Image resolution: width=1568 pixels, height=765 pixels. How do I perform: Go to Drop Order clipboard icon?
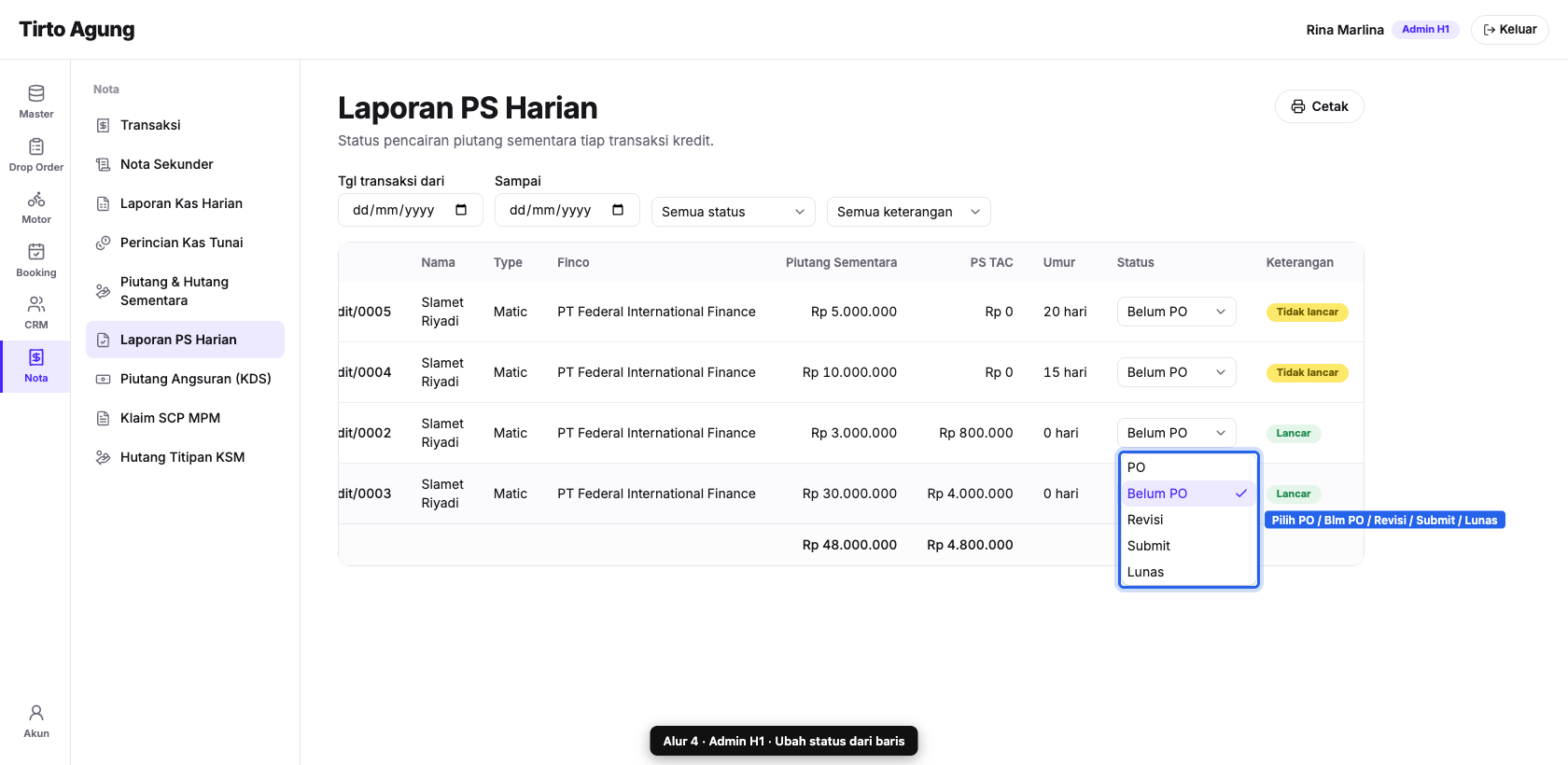click(36, 146)
